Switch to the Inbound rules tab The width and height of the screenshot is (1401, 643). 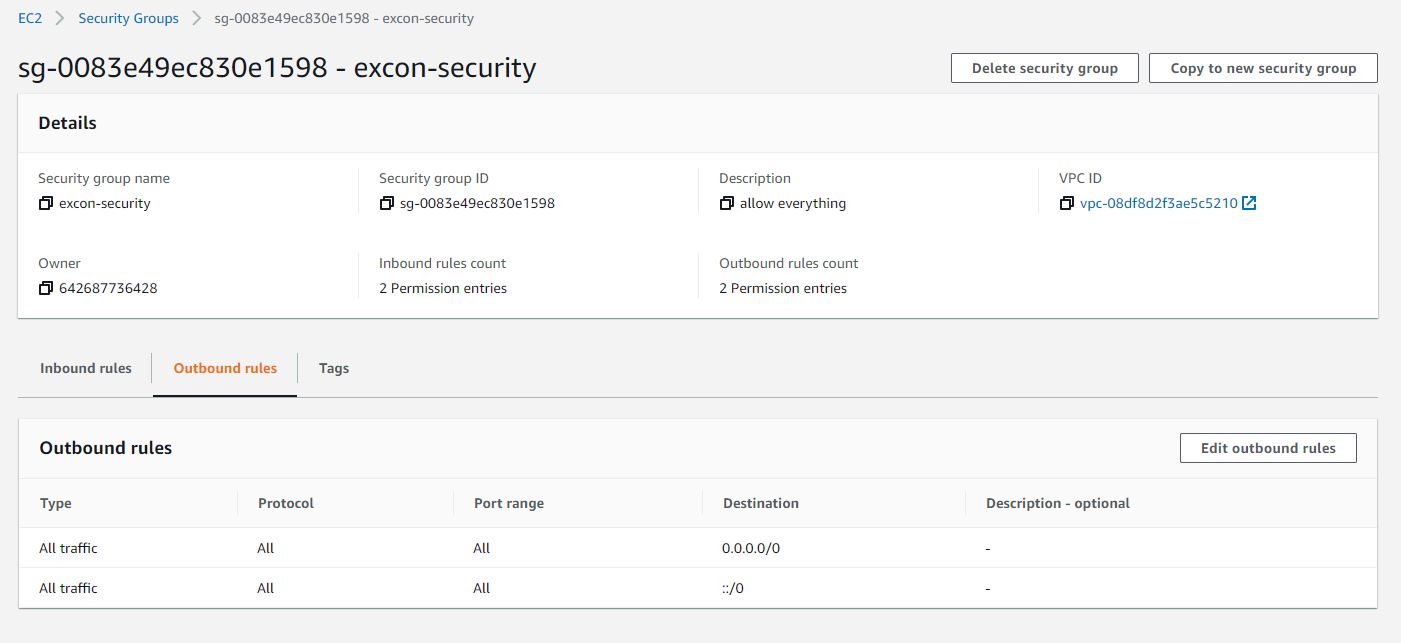pos(86,368)
